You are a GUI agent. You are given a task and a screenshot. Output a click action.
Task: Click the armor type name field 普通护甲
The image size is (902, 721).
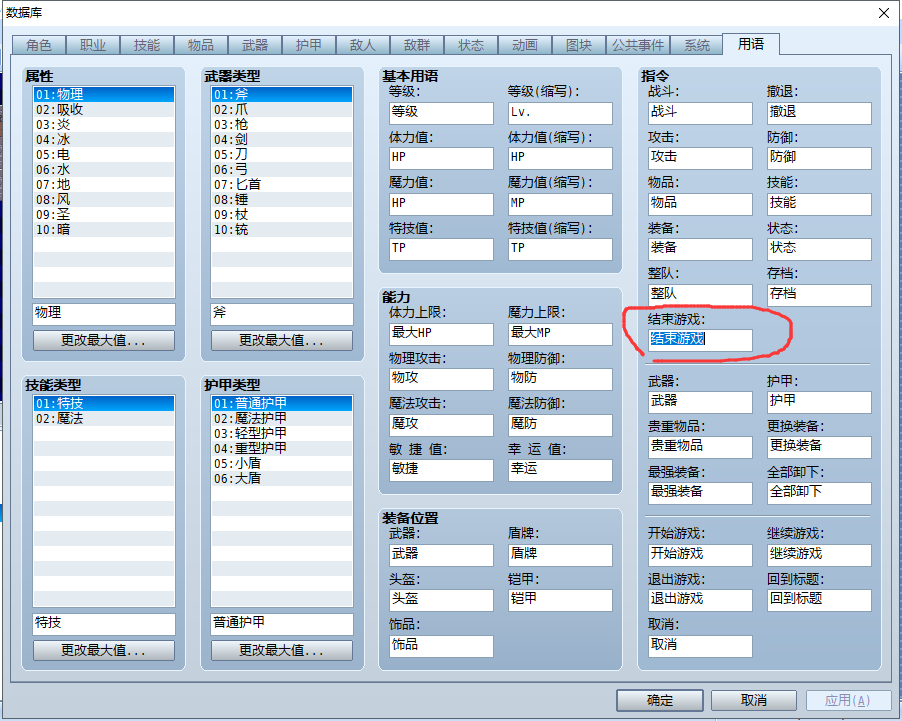click(282, 624)
